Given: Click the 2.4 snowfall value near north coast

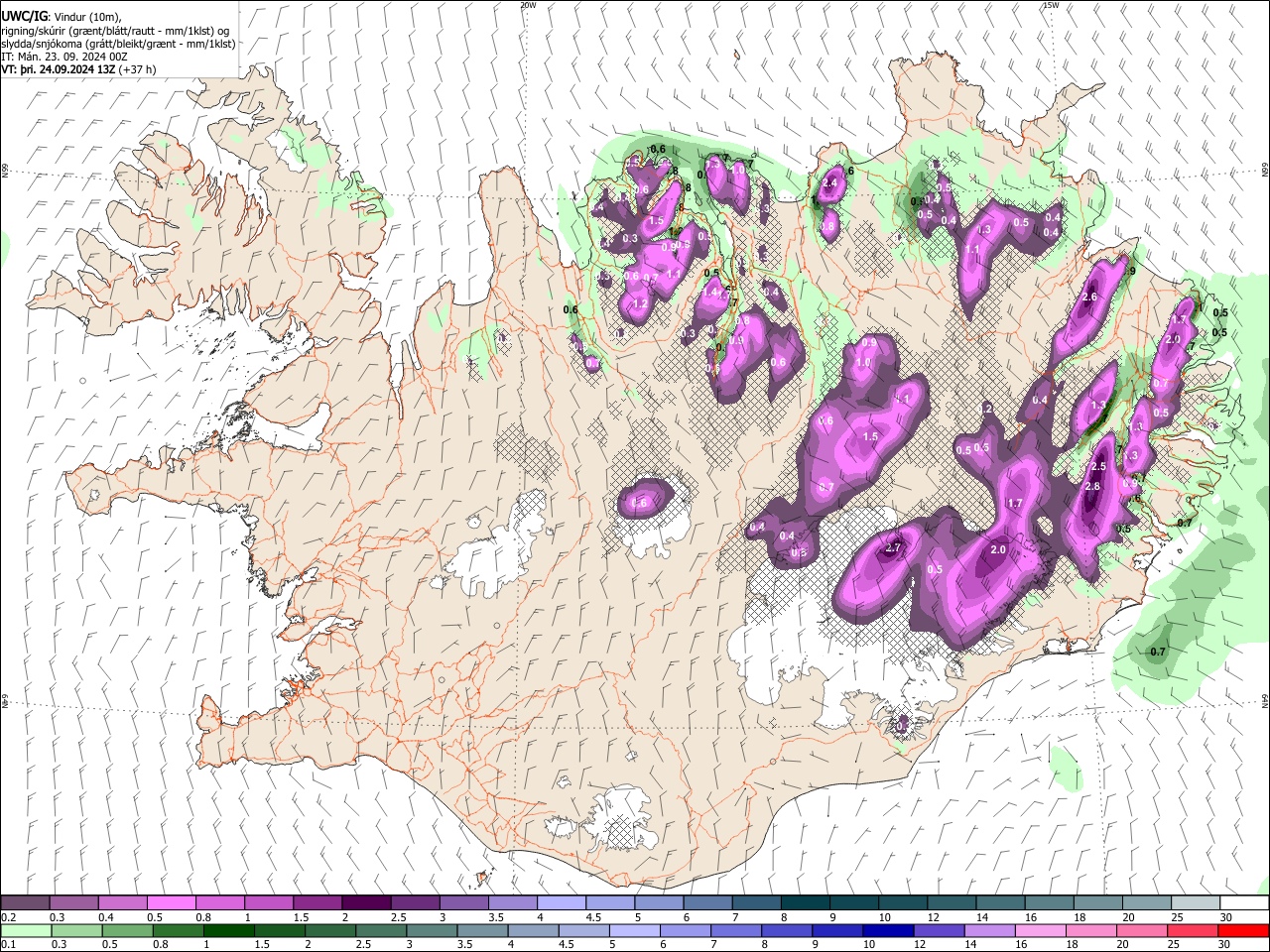Looking at the screenshot, I should [x=830, y=183].
